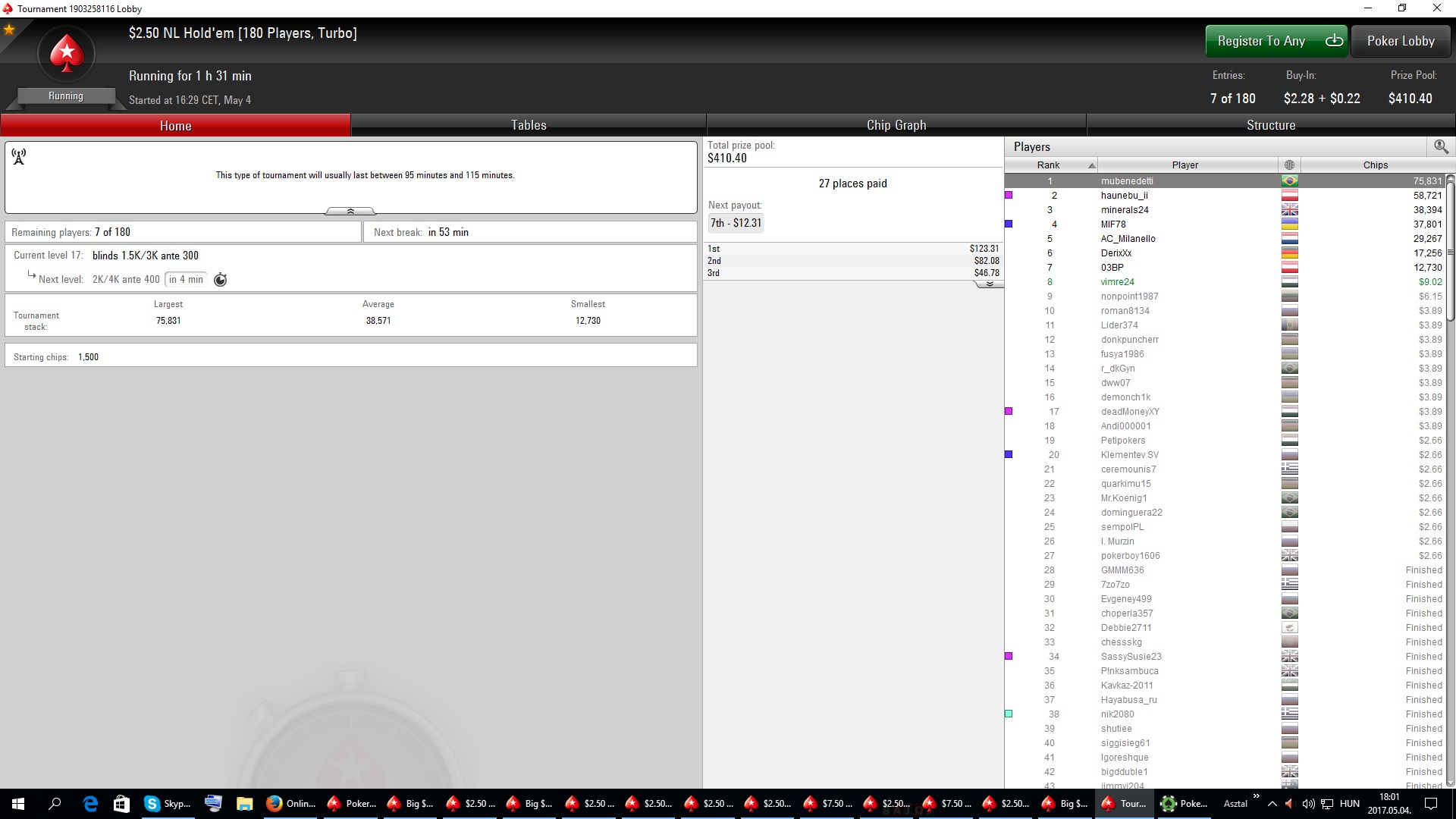Click the volume icon in system tray

click(1308, 804)
